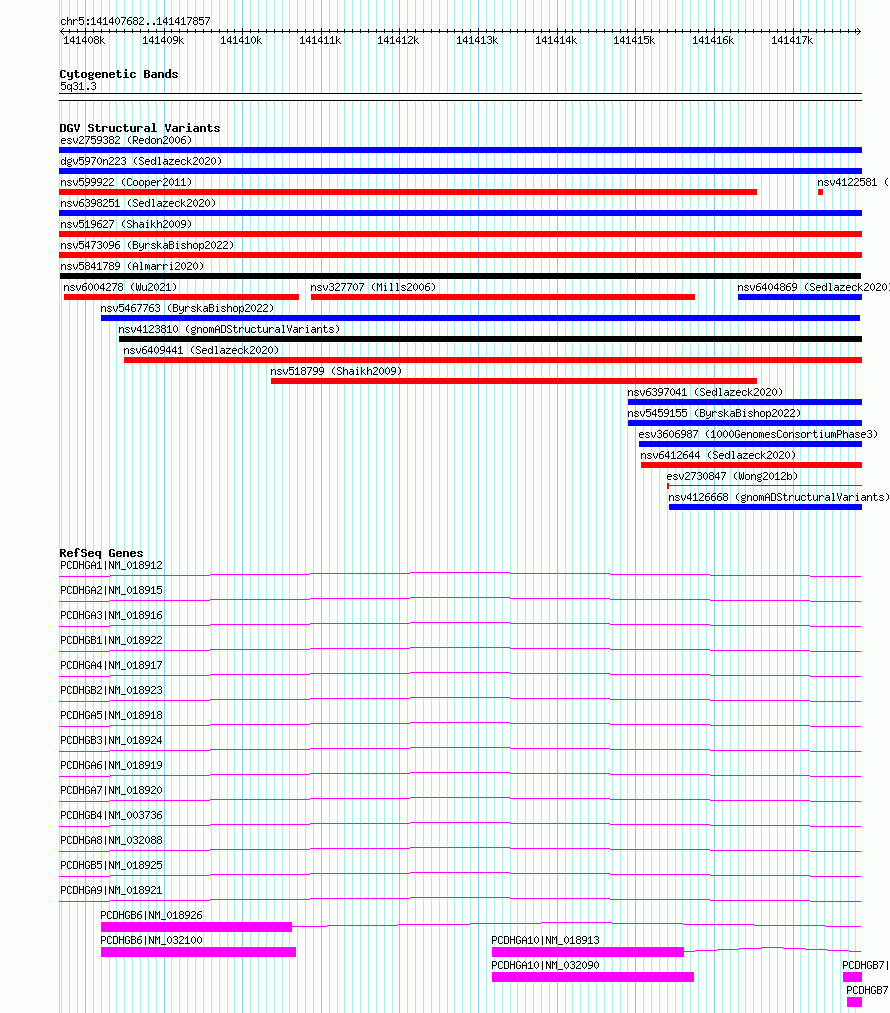Click the 141412k ruler position
This screenshot has height=1013, width=890.
pos(398,40)
